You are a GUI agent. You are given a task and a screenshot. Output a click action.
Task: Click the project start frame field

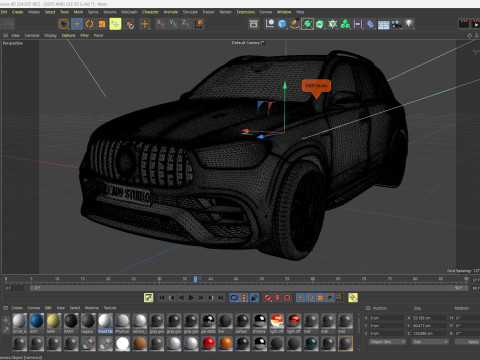[x=15, y=288]
